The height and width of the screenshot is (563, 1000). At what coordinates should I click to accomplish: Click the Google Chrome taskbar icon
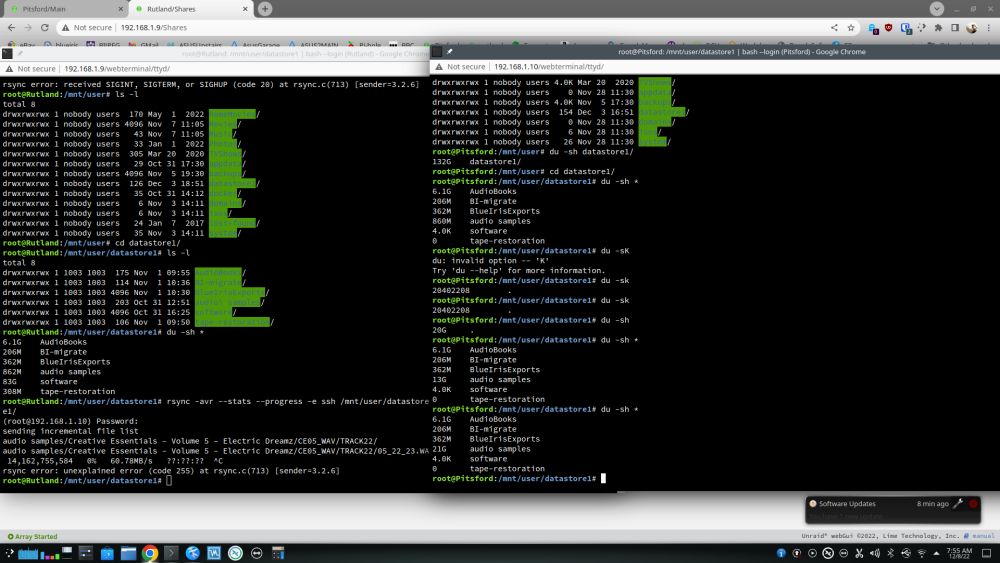[150, 553]
